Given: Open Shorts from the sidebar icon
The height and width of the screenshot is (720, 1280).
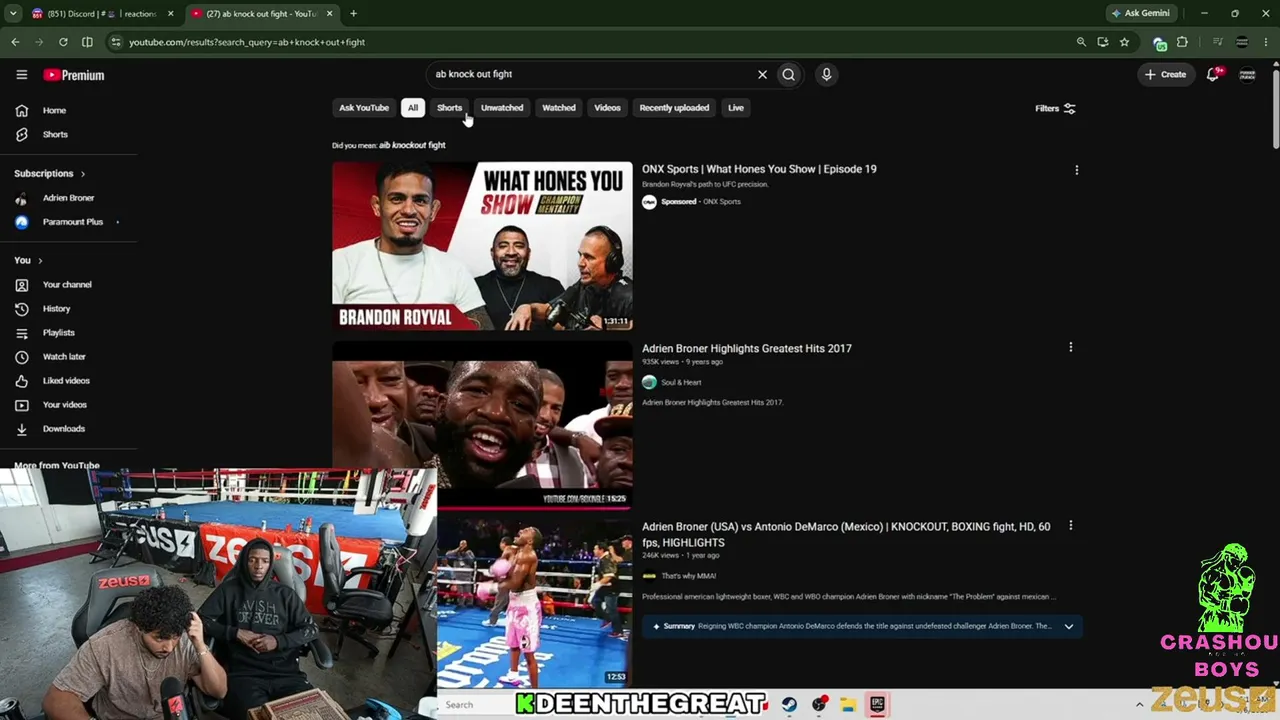Looking at the screenshot, I should tap(22, 134).
